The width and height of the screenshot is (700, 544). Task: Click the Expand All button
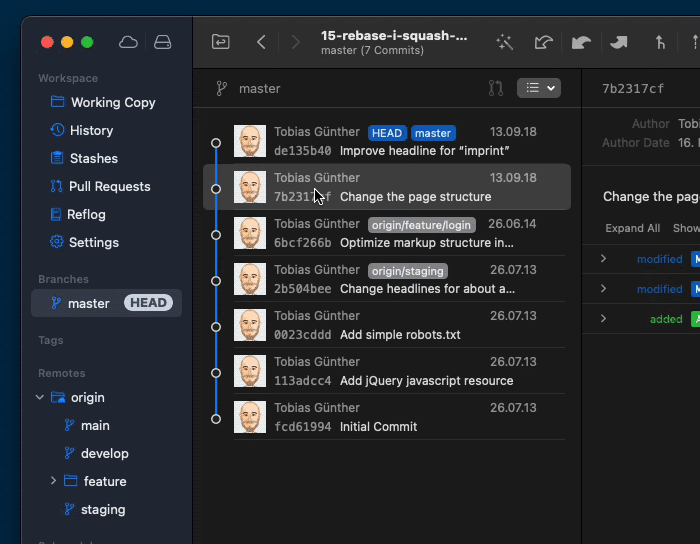632,228
